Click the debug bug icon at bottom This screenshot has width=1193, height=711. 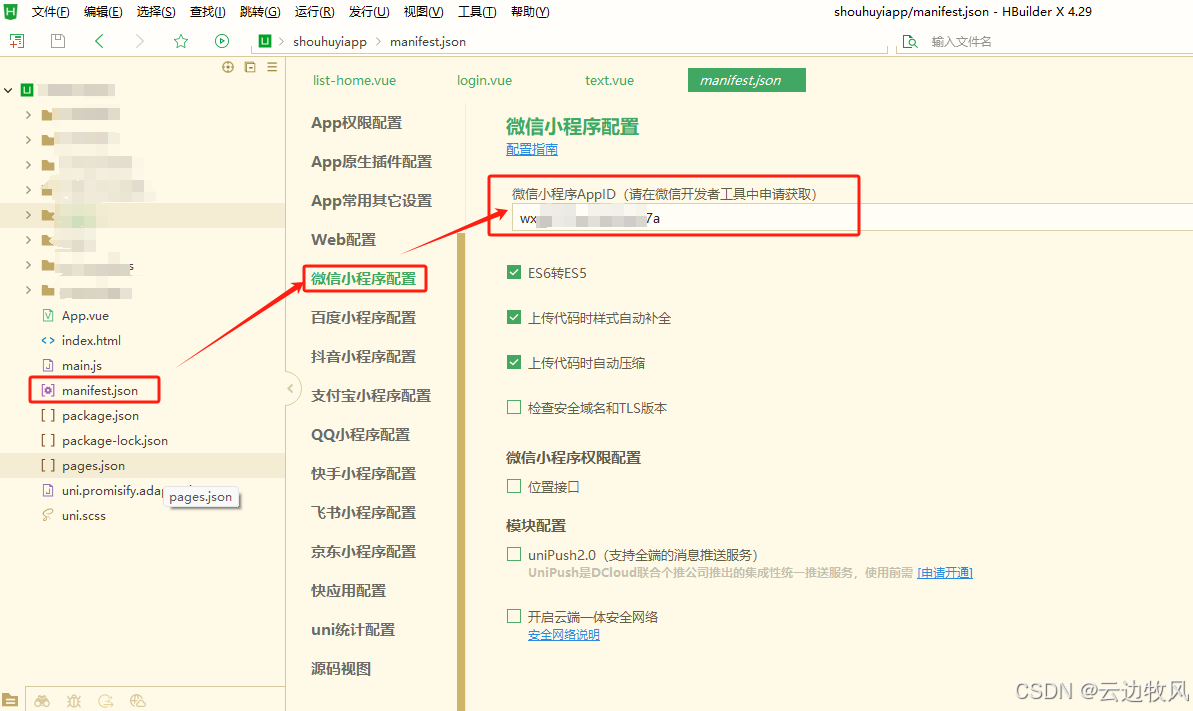tap(73, 701)
